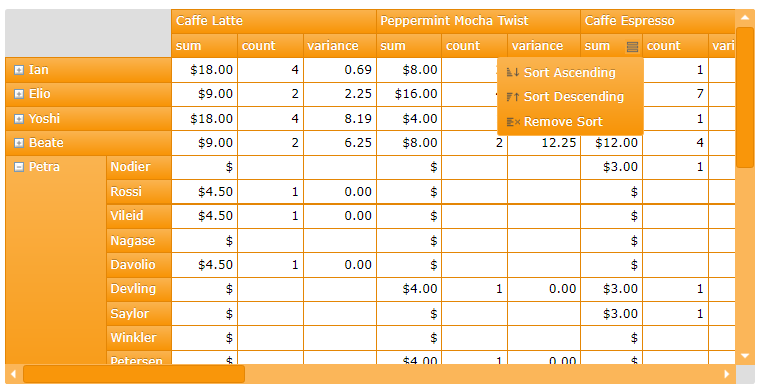
Task: Expand the Elio row
Action: click(x=19, y=94)
